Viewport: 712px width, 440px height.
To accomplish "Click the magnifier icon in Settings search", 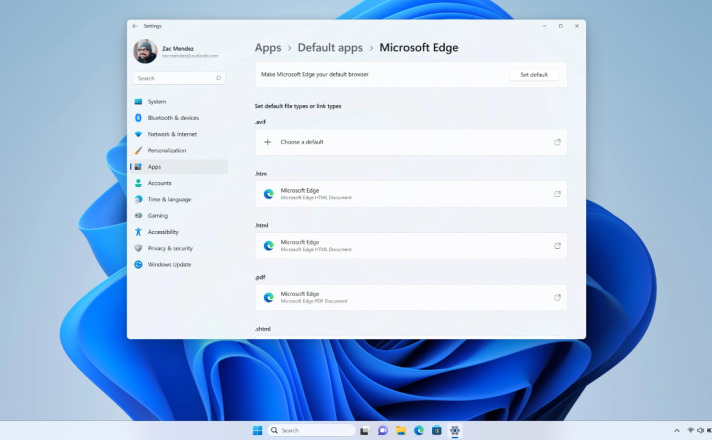I will pos(218,78).
